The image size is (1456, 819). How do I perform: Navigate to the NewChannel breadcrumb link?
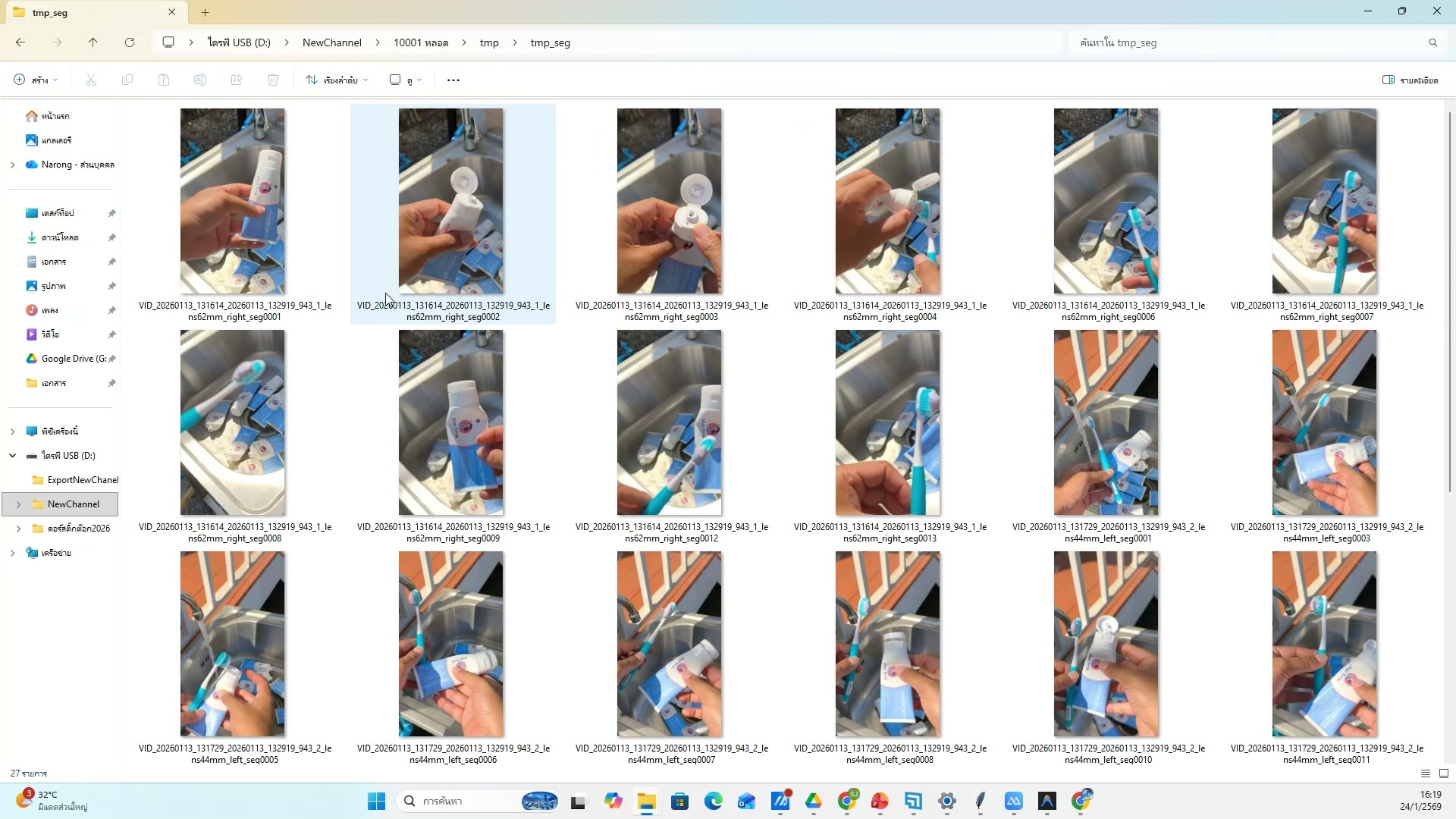(x=331, y=42)
